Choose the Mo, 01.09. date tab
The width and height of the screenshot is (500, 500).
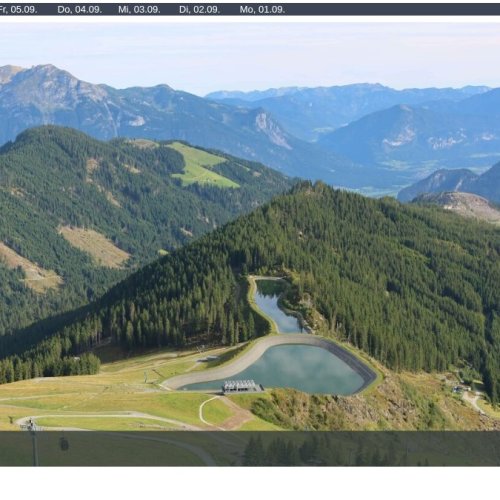(262, 10)
